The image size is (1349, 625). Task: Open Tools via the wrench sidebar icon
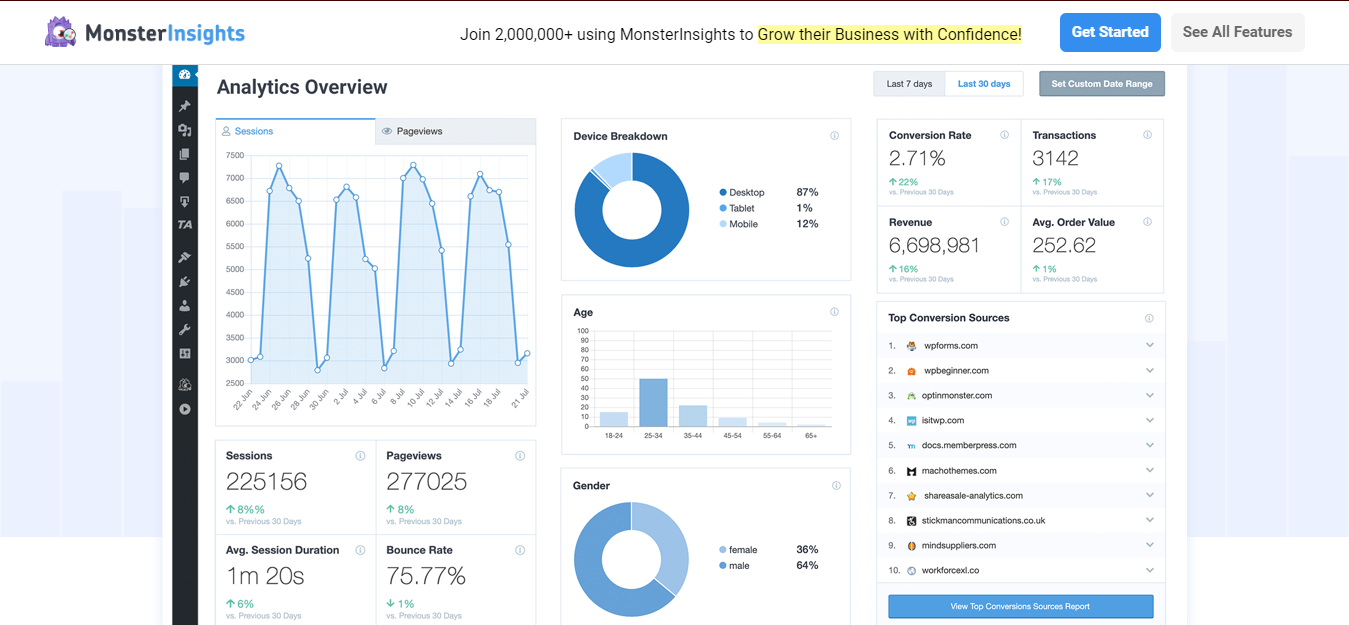pos(184,330)
